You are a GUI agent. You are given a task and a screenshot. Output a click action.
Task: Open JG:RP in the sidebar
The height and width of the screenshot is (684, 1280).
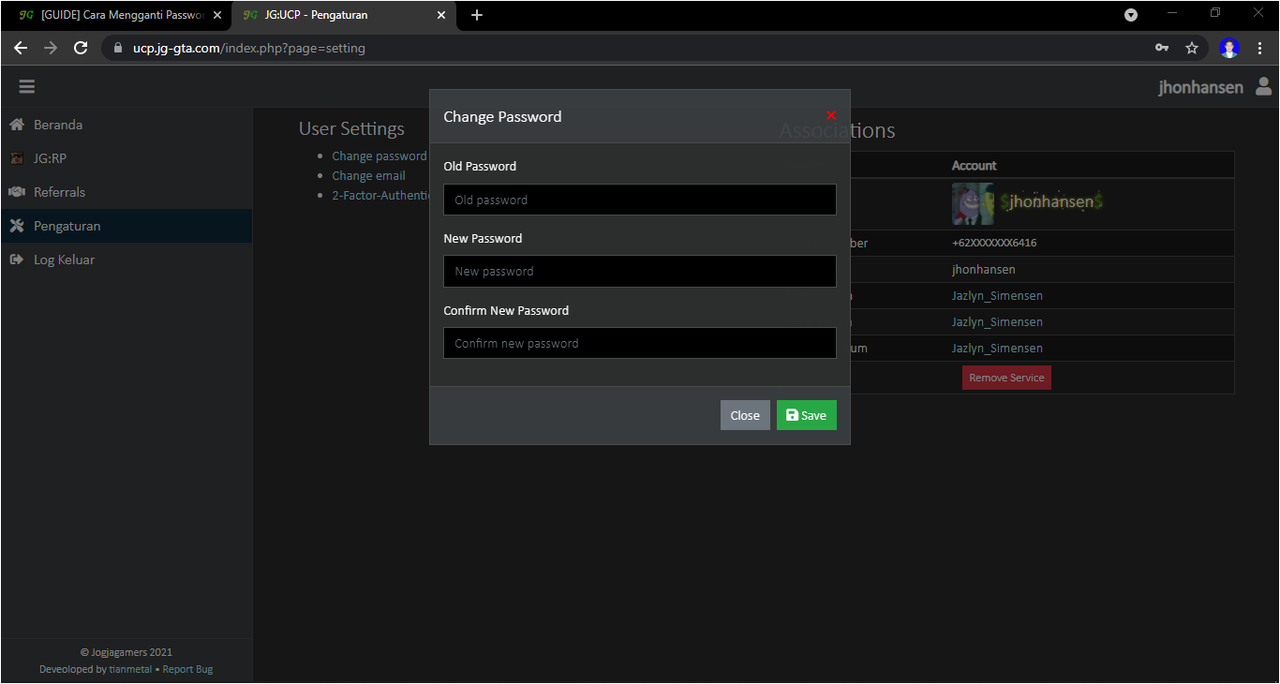coord(126,158)
